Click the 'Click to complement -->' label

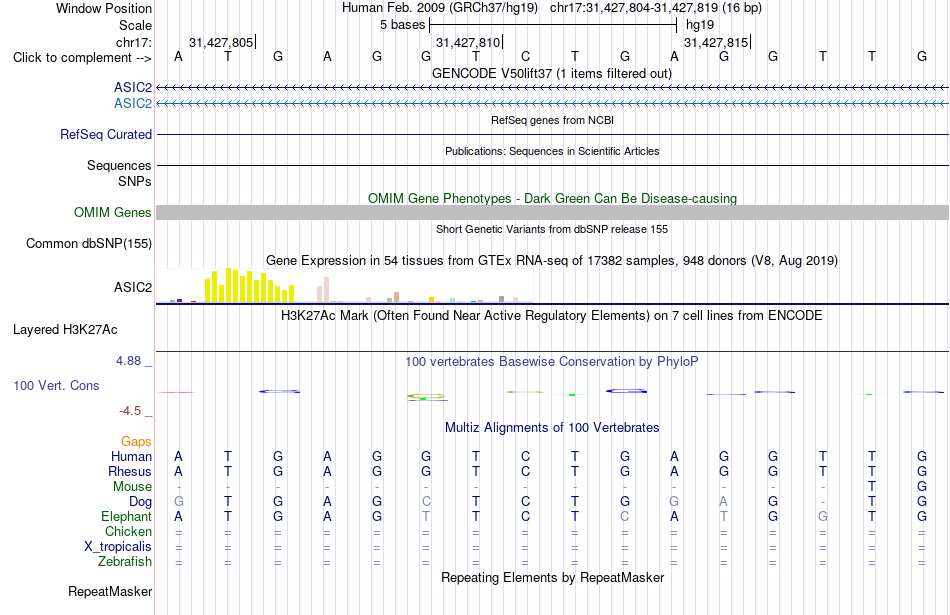pyautogui.click(x=82, y=58)
